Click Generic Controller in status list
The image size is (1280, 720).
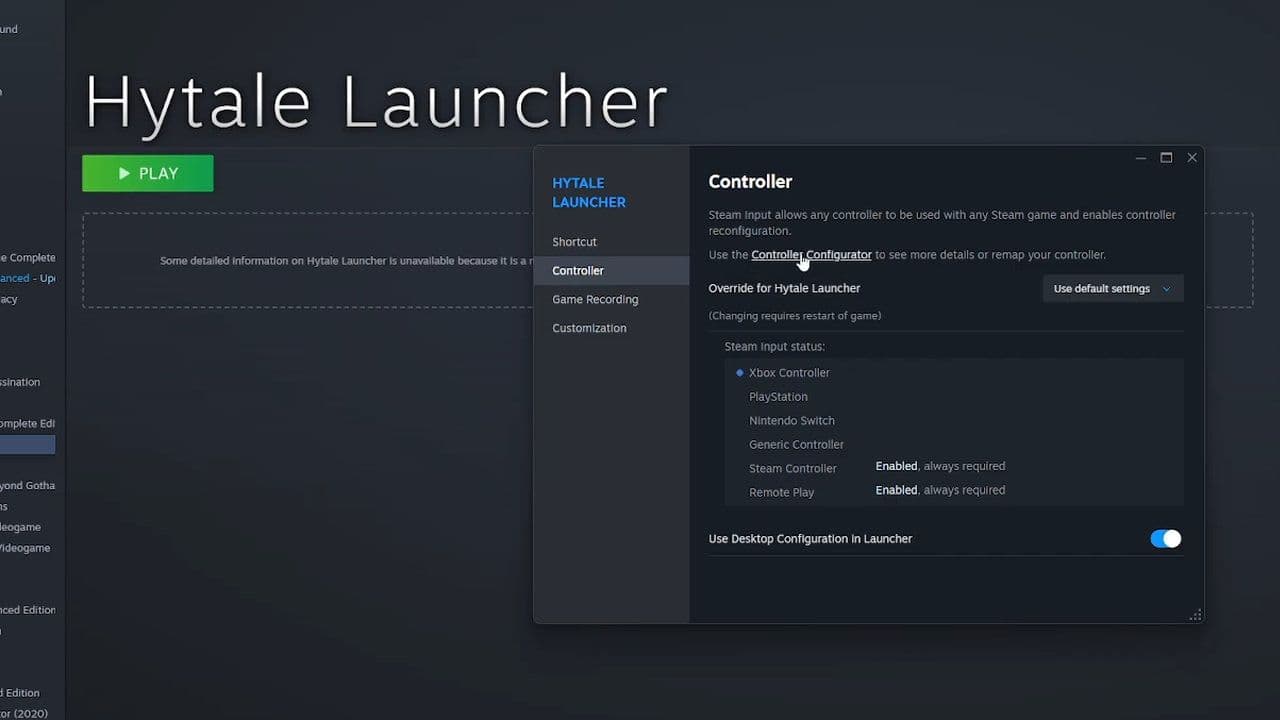pyautogui.click(x=796, y=445)
